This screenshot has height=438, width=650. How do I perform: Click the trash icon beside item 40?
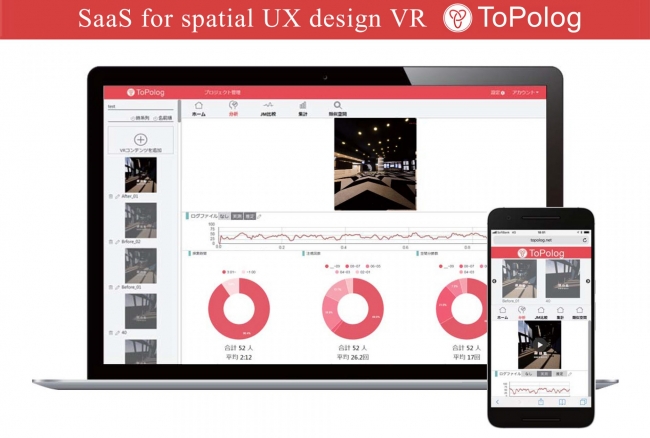pos(111,333)
